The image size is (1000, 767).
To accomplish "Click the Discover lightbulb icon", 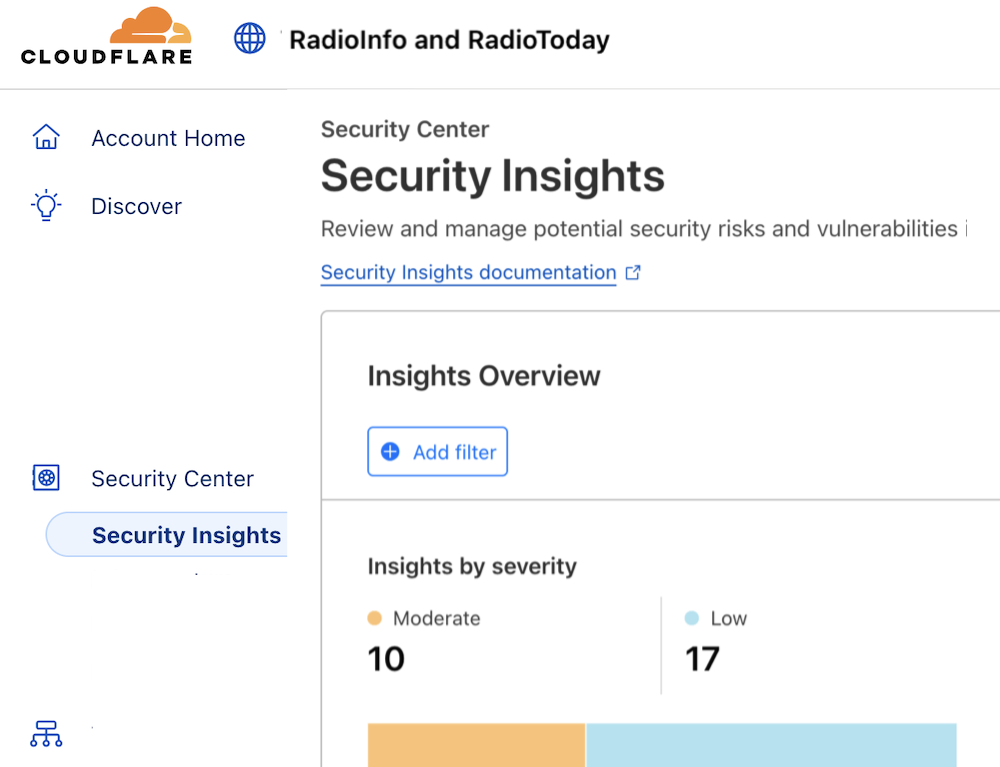I will (46, 205).
